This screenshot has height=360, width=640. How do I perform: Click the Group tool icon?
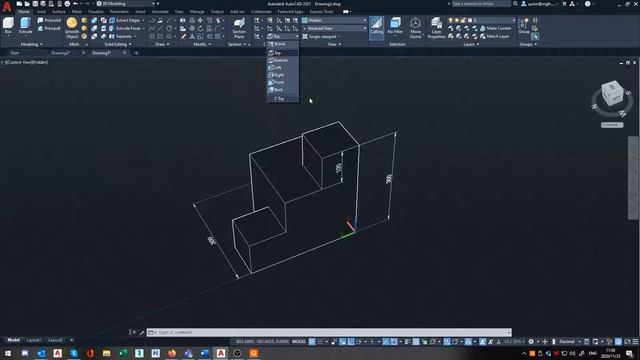pyautogui.click(x=524, y=26)
